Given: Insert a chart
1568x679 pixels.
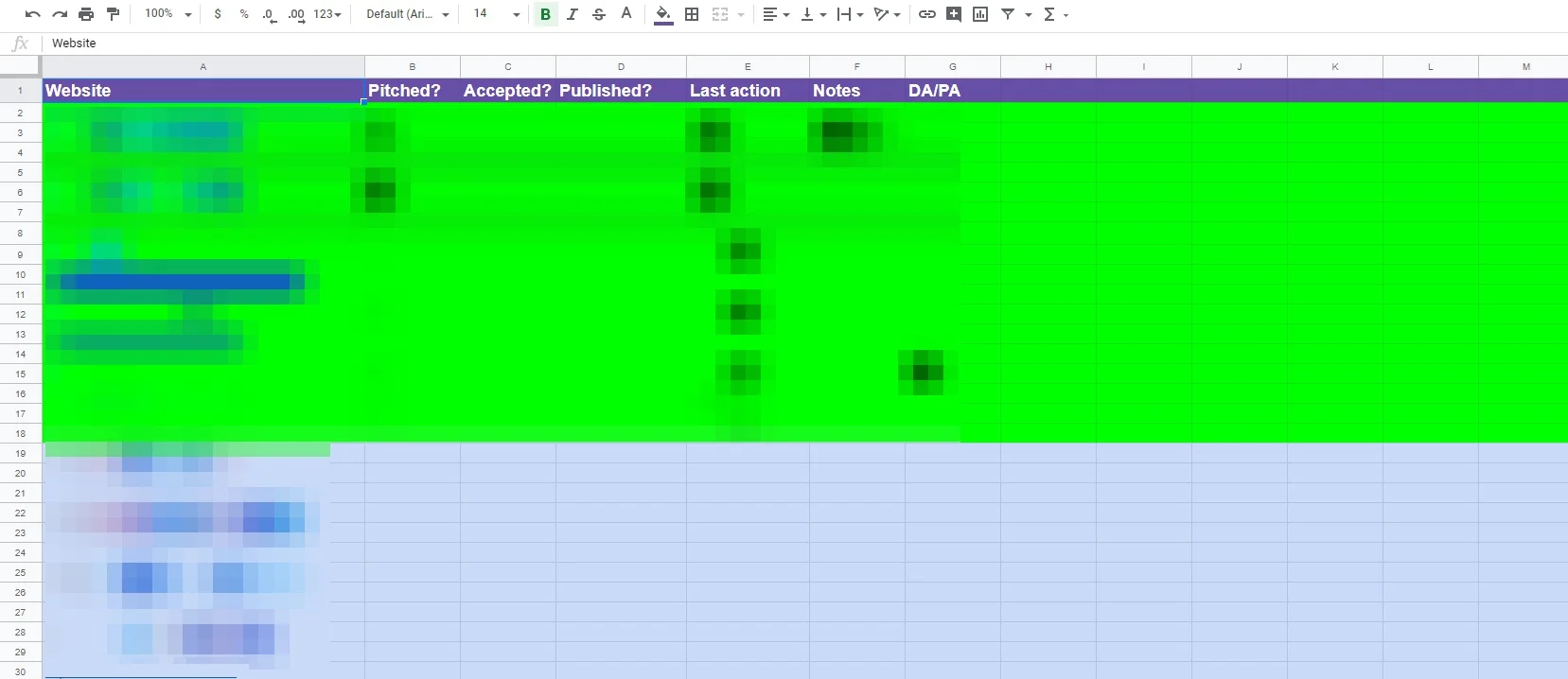Looking at the screenshot, I should pyautogui.click(x=980, y=14).
